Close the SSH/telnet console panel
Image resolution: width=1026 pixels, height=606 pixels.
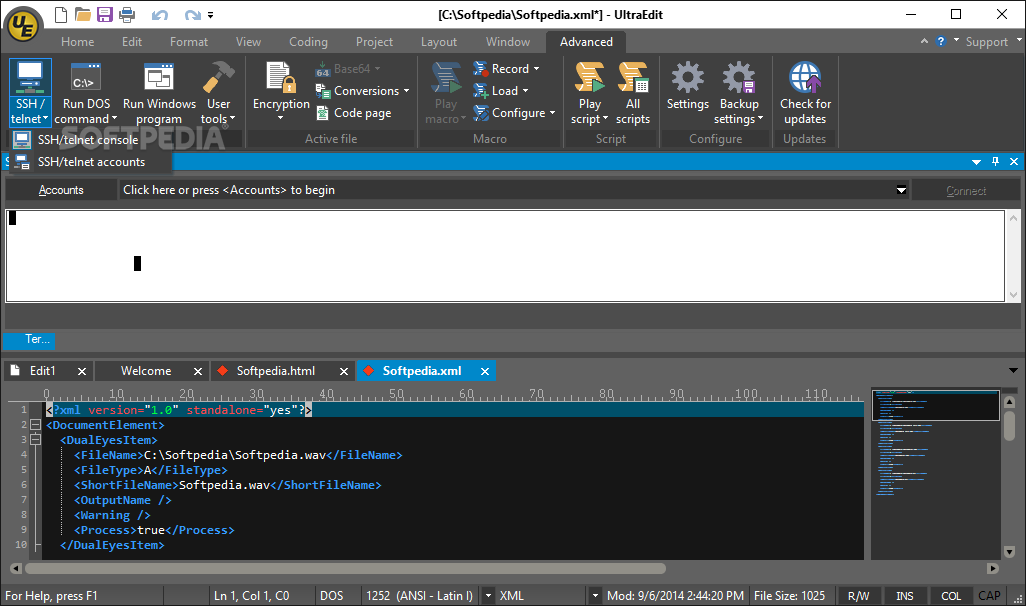(x=1014, y=162)
